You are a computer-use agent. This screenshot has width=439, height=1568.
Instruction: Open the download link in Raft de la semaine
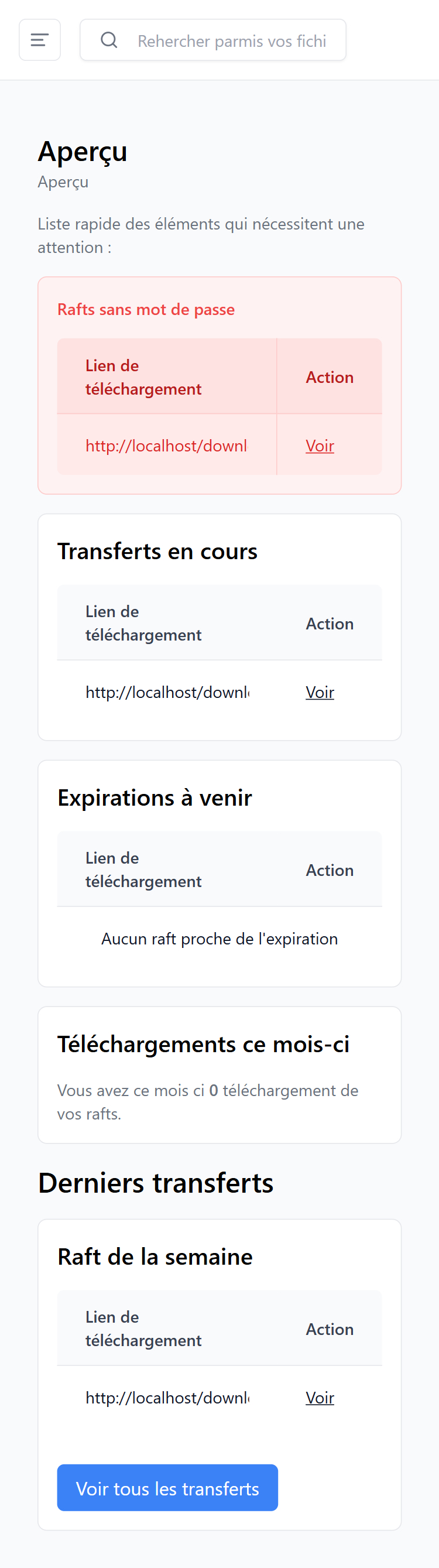[x=167, y=1398]
